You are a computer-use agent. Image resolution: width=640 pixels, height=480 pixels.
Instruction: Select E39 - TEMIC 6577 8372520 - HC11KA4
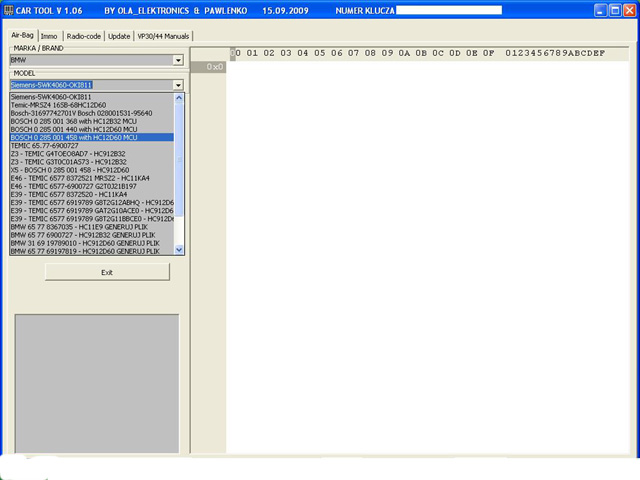coord(92,195)
